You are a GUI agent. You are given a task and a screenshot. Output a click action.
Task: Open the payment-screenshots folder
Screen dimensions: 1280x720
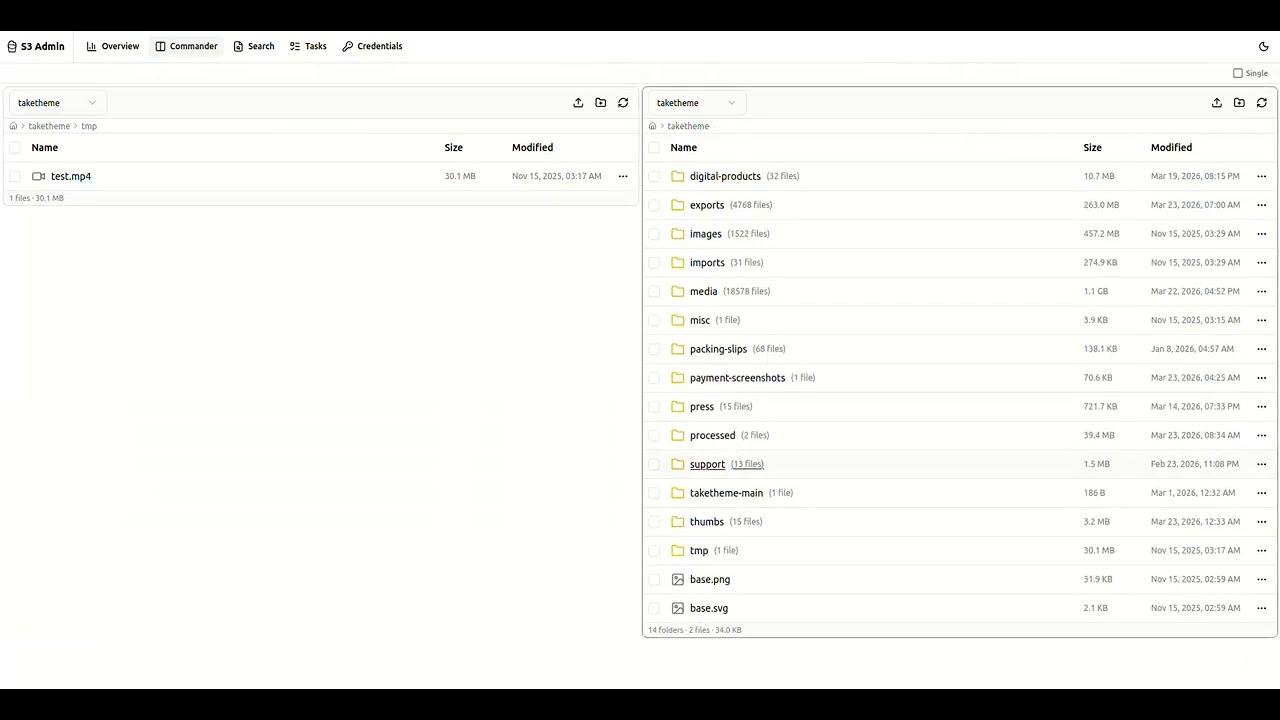[x=737, y=378]
